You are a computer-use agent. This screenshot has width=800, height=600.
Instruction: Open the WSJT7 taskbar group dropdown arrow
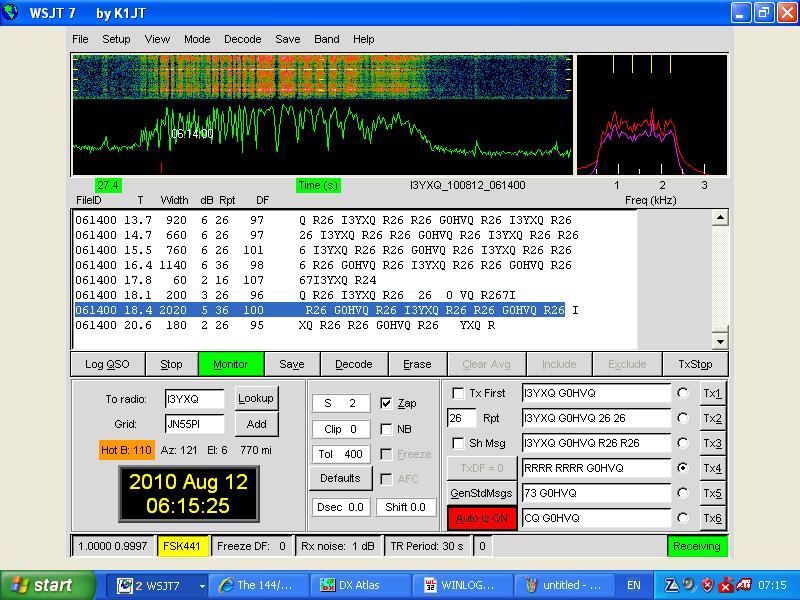(x=203, y=586)
